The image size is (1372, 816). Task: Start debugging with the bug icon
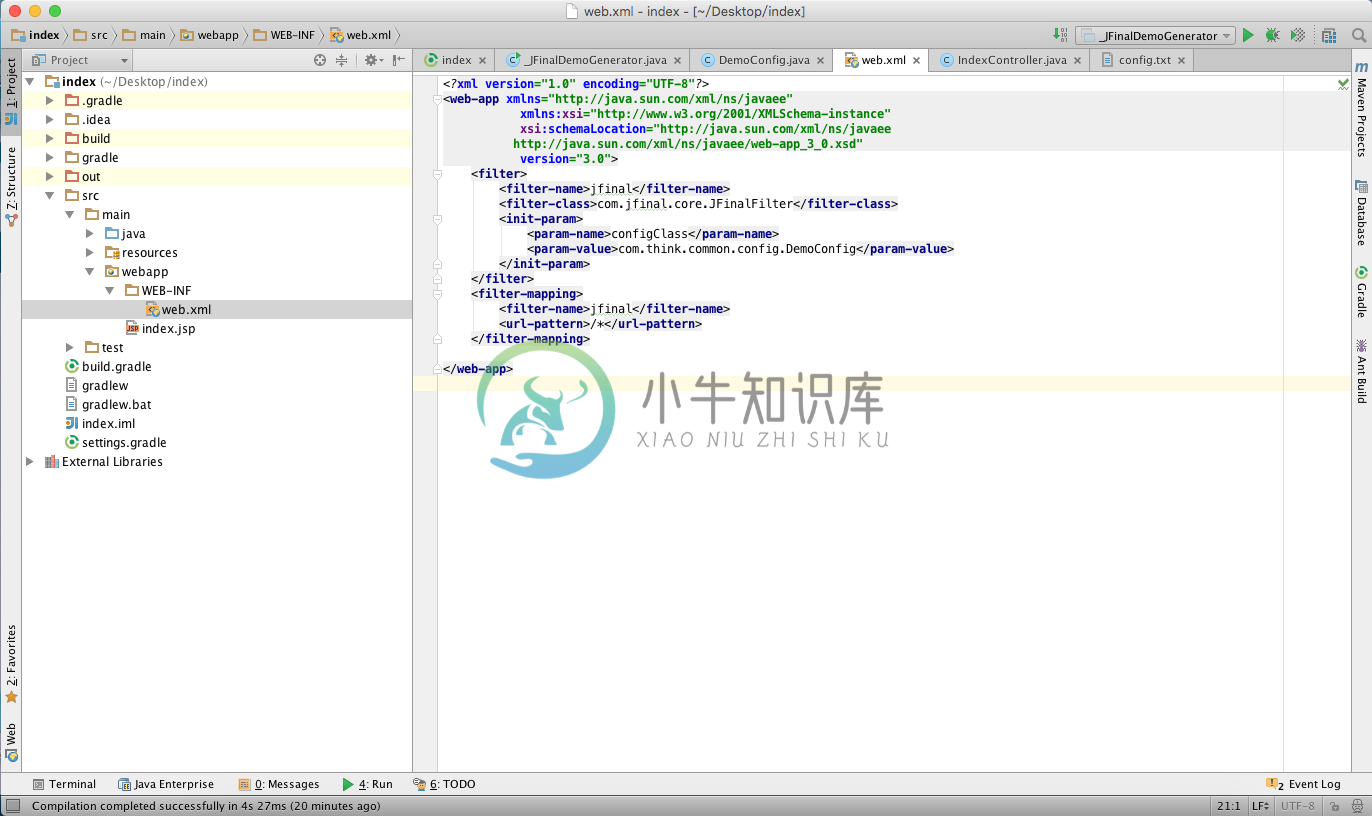[x=1272, y=35]
